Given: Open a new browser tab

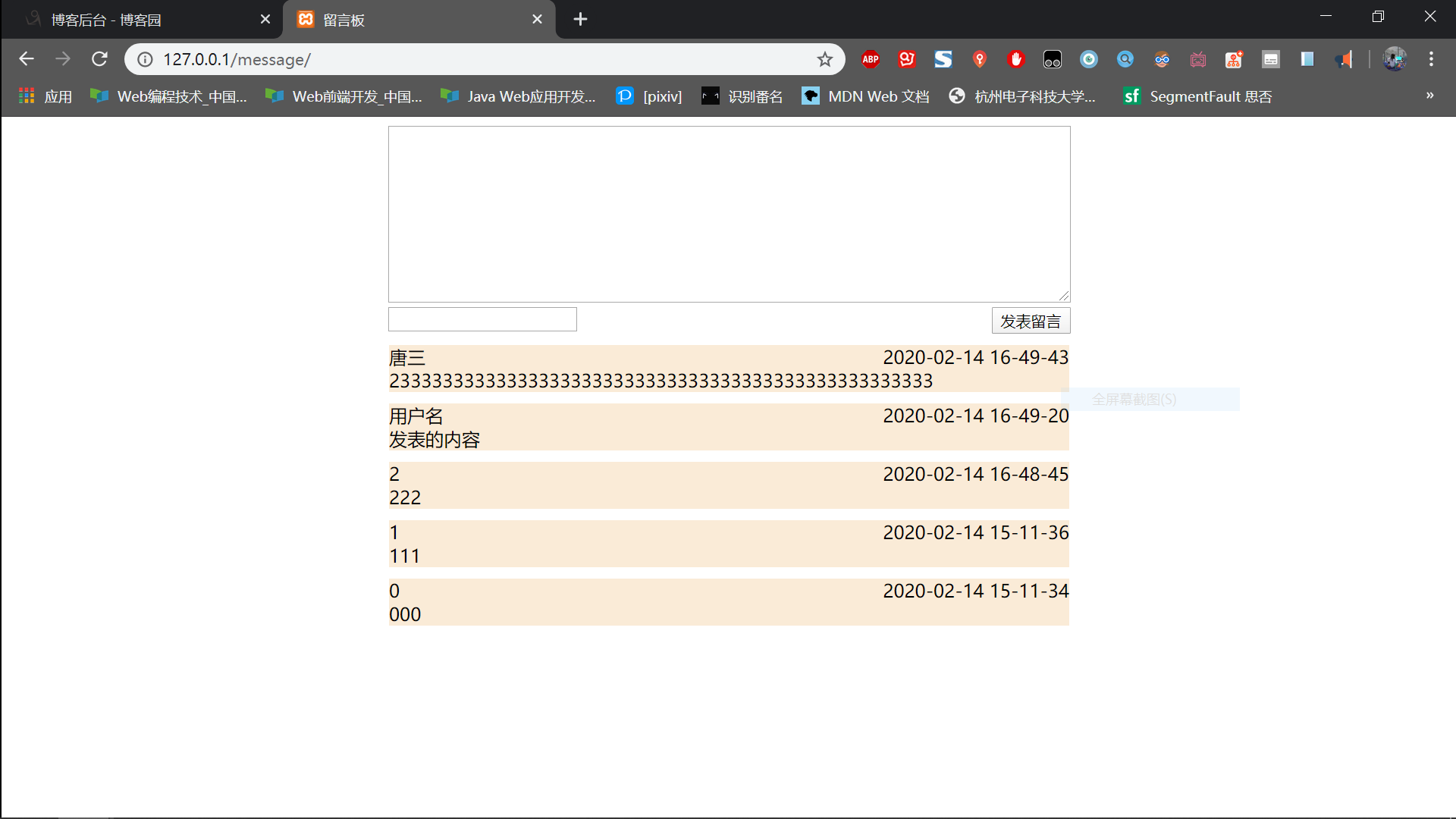Looking at the screenshot, I should 580,20.
